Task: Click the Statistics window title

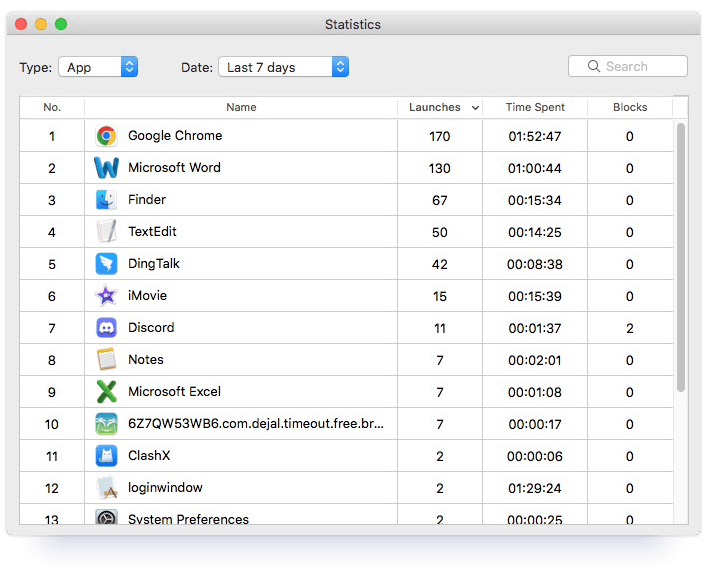Action: point(353,24)
